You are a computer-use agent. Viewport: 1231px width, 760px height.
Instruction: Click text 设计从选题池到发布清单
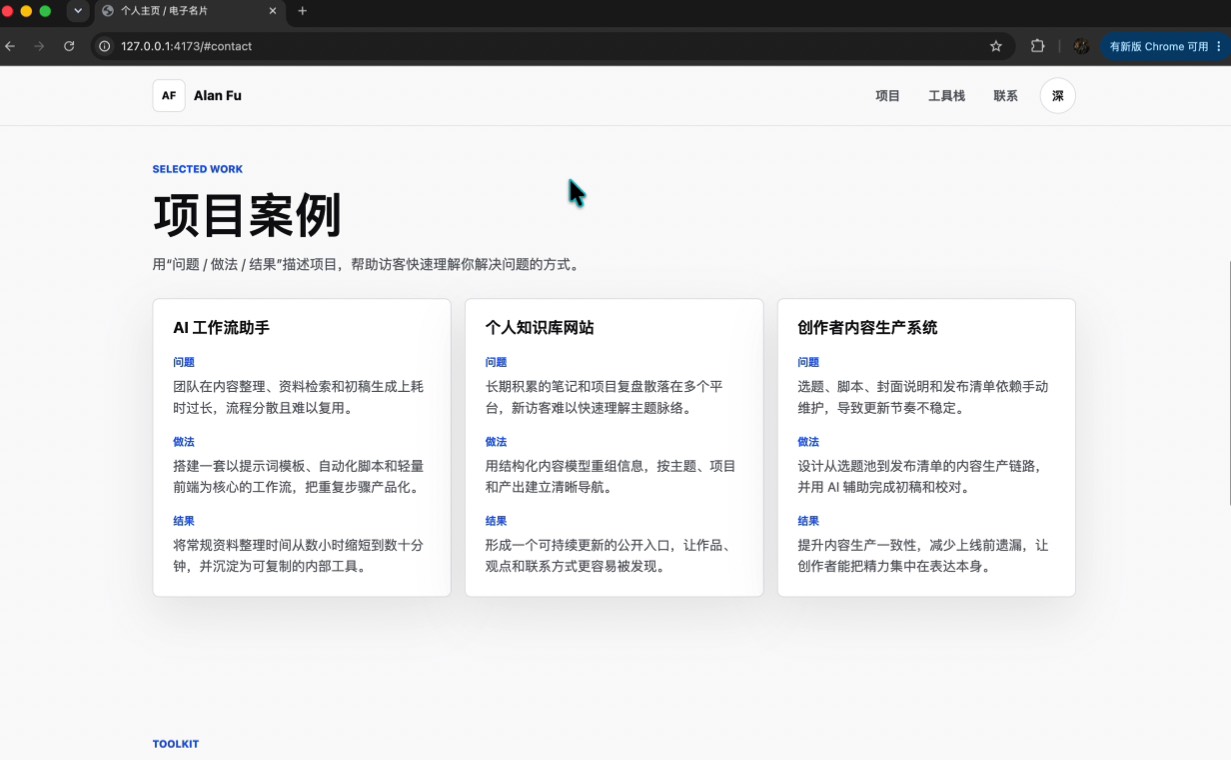(x=923, y=476)
